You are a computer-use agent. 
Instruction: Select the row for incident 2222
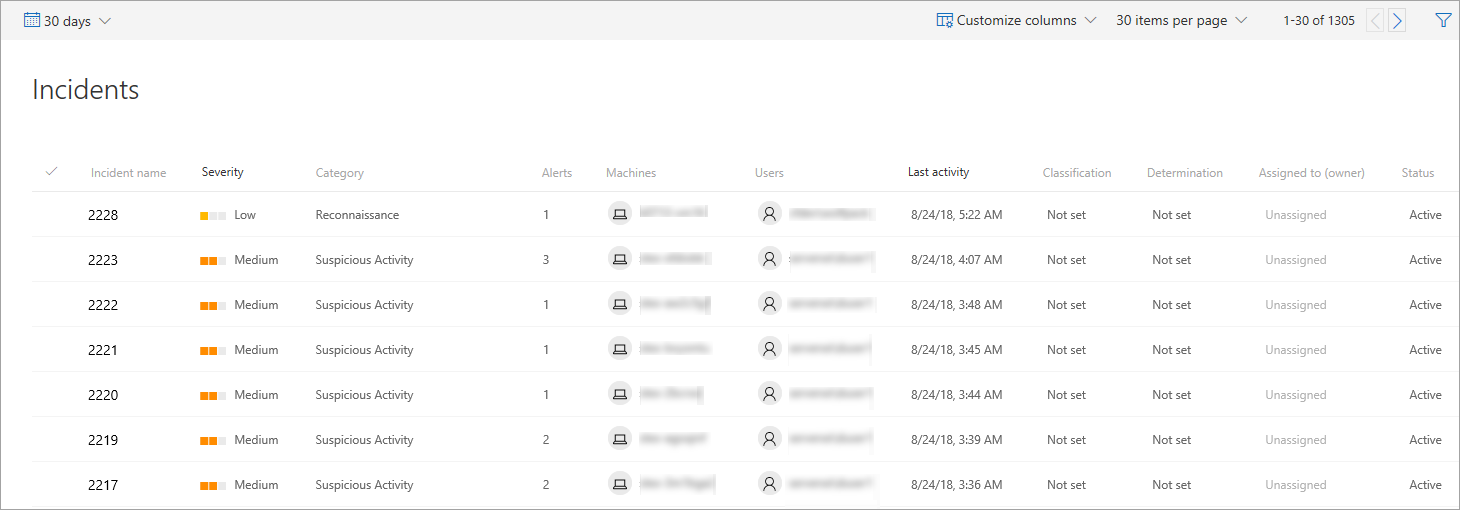(52, 305)
